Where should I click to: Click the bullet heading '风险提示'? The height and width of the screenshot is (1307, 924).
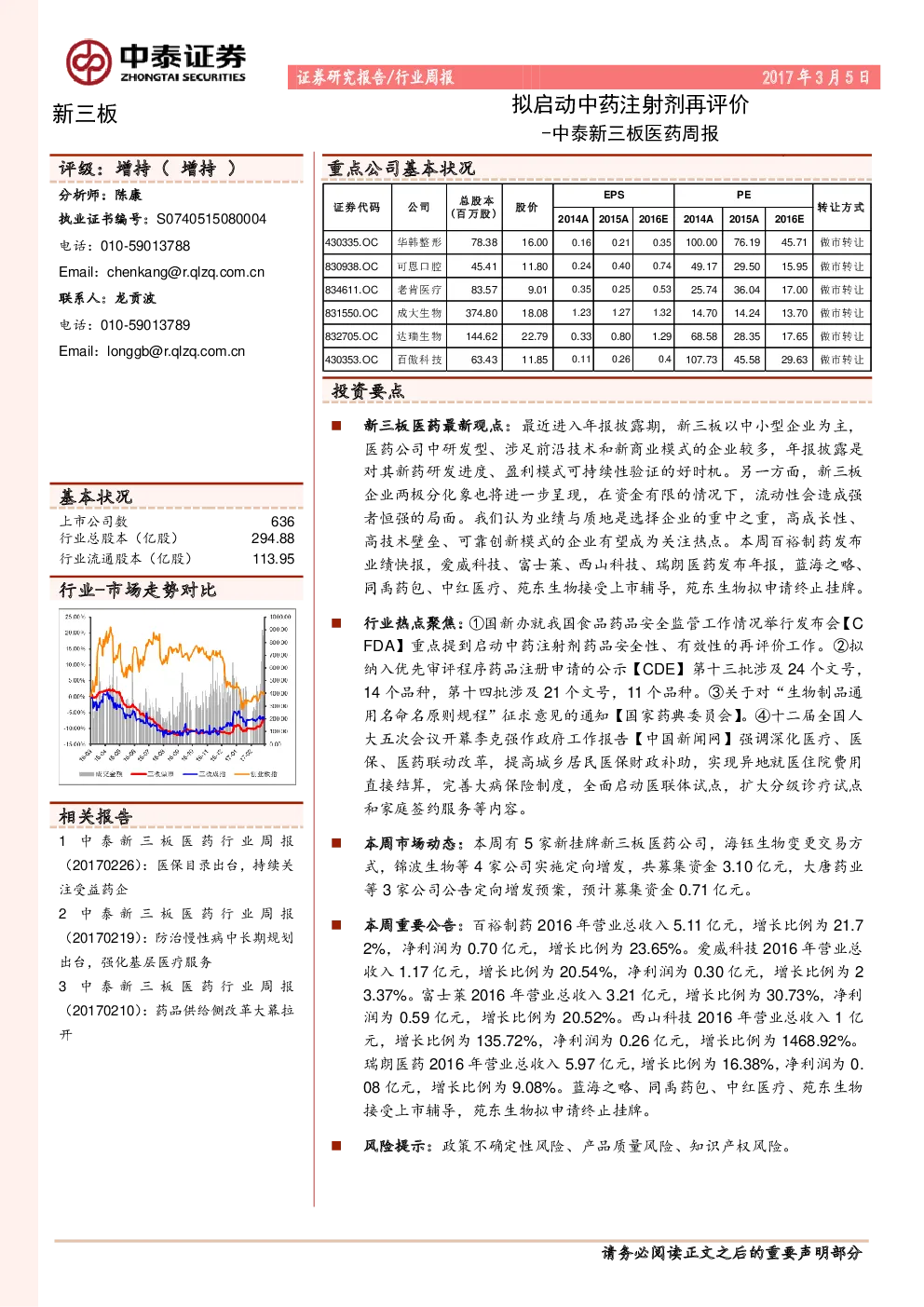pos(396,1146)
